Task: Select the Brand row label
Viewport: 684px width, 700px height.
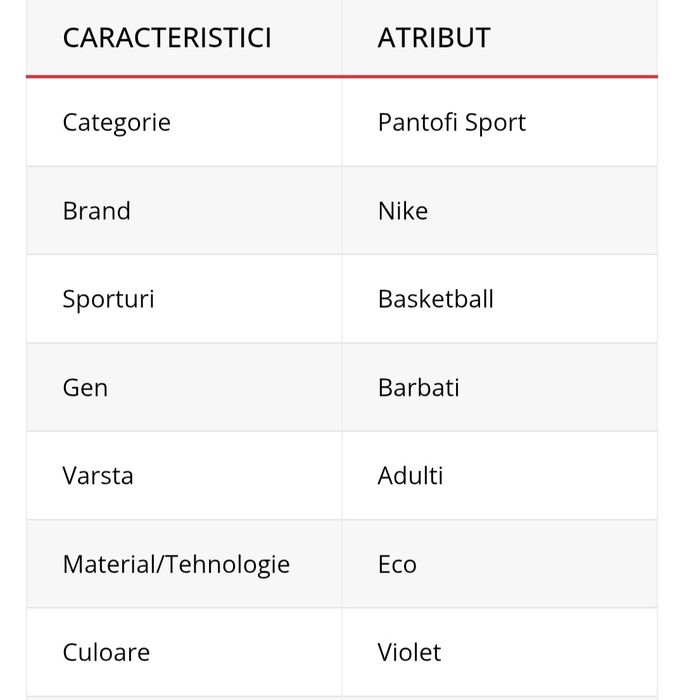Action: 96,211
